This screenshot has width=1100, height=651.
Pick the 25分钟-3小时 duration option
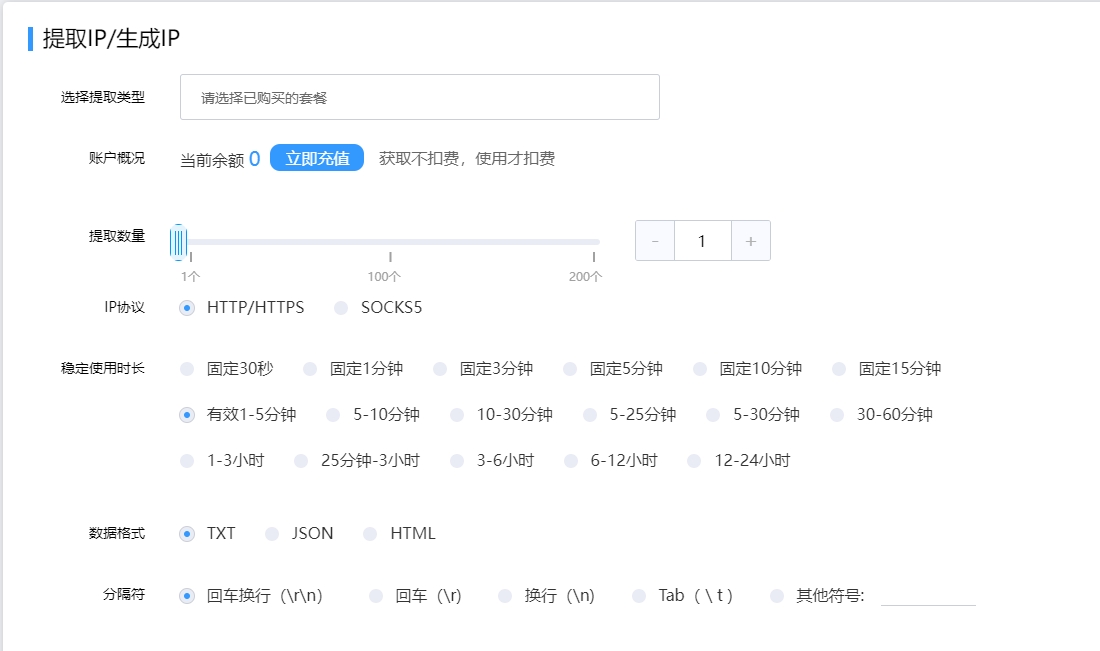pos(301,461)
